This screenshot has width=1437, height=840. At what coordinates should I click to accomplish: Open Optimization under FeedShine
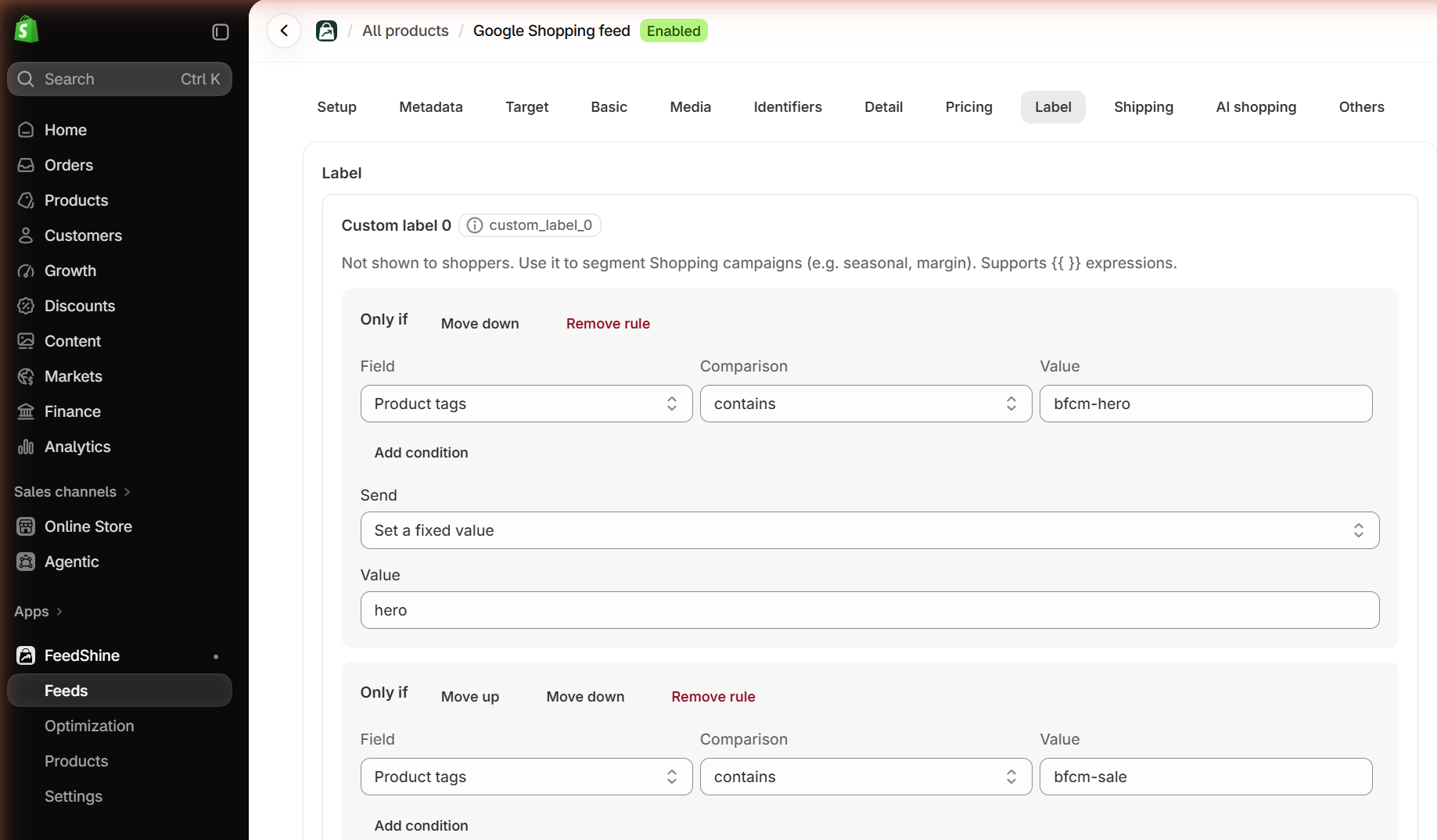point(89,726)
